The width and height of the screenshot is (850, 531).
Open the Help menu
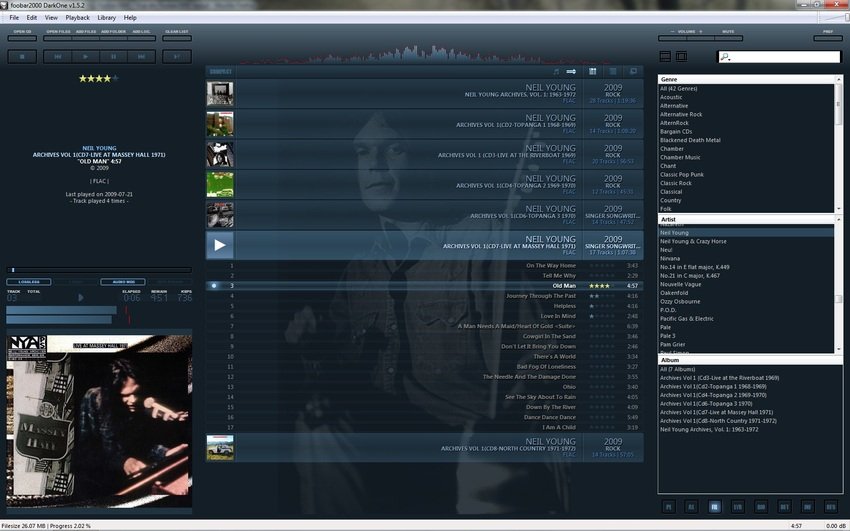130,17
